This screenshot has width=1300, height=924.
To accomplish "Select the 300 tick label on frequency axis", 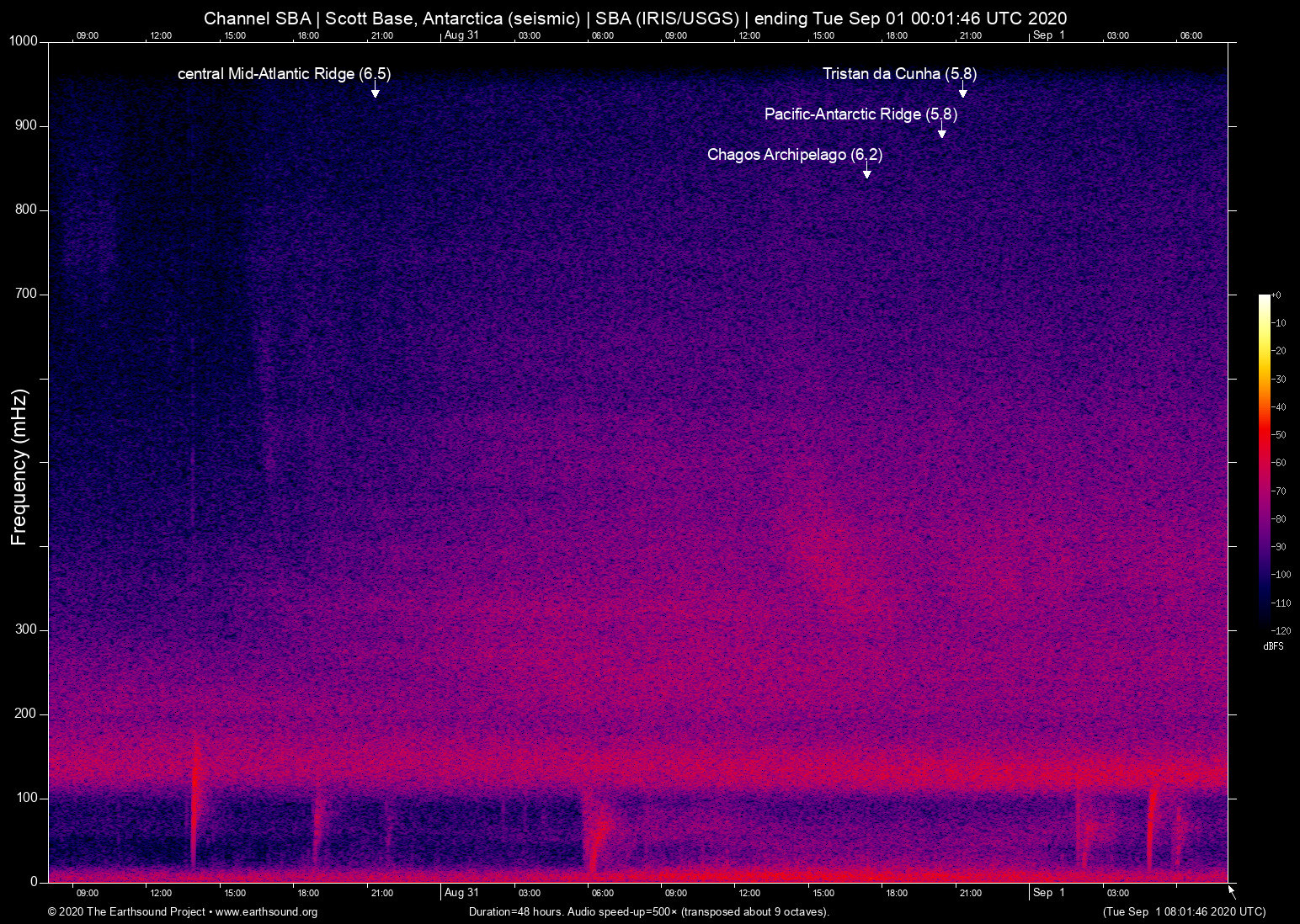I will (x=26, y=629).
